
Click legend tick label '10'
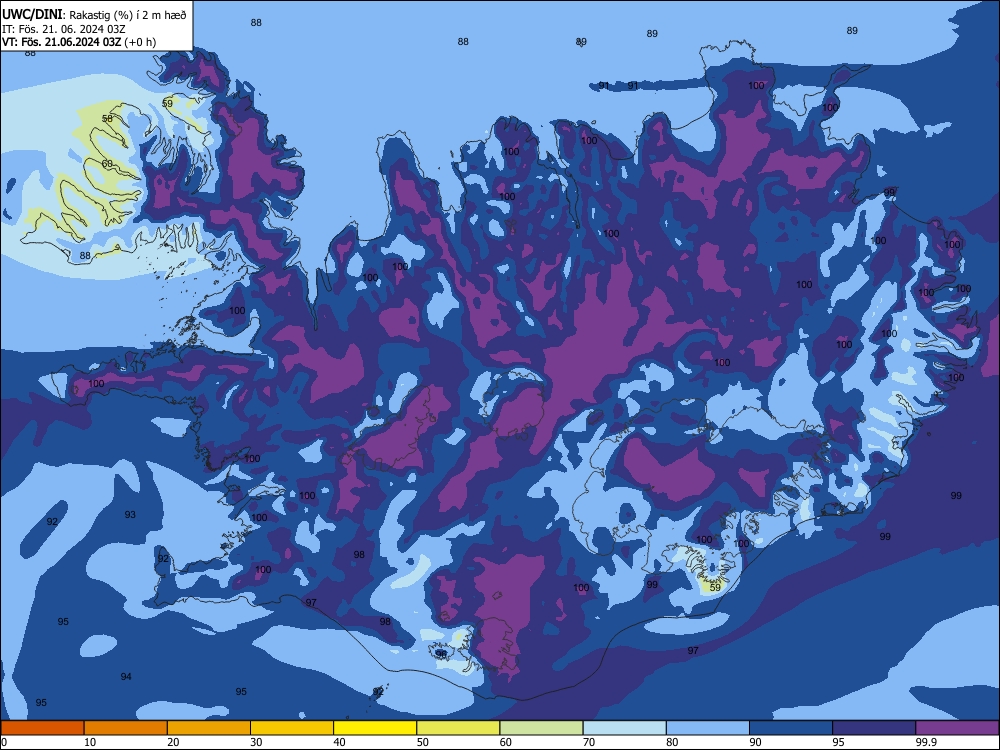click(x=90, y=742)
